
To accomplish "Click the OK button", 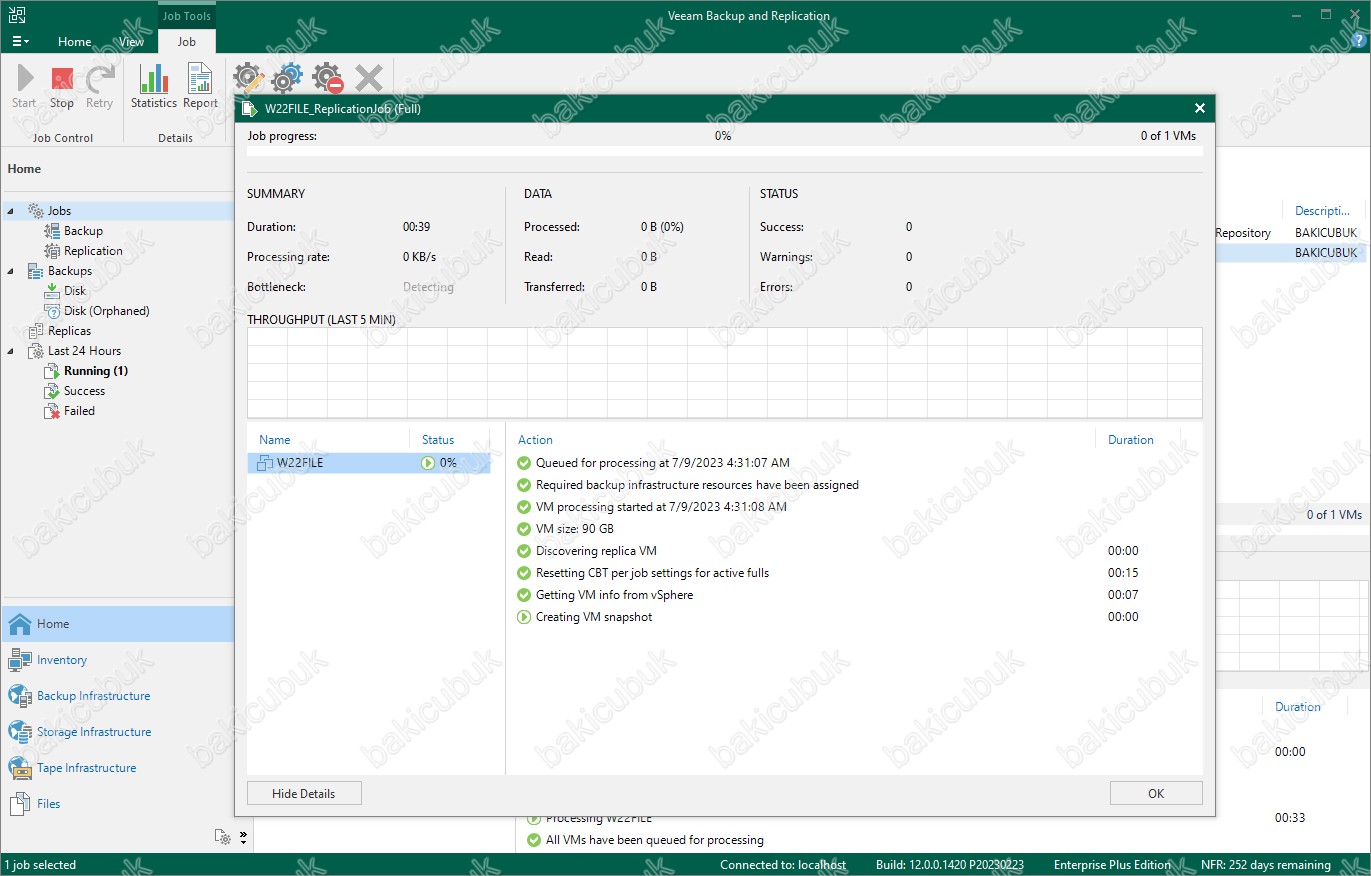I will point(1156,793).
